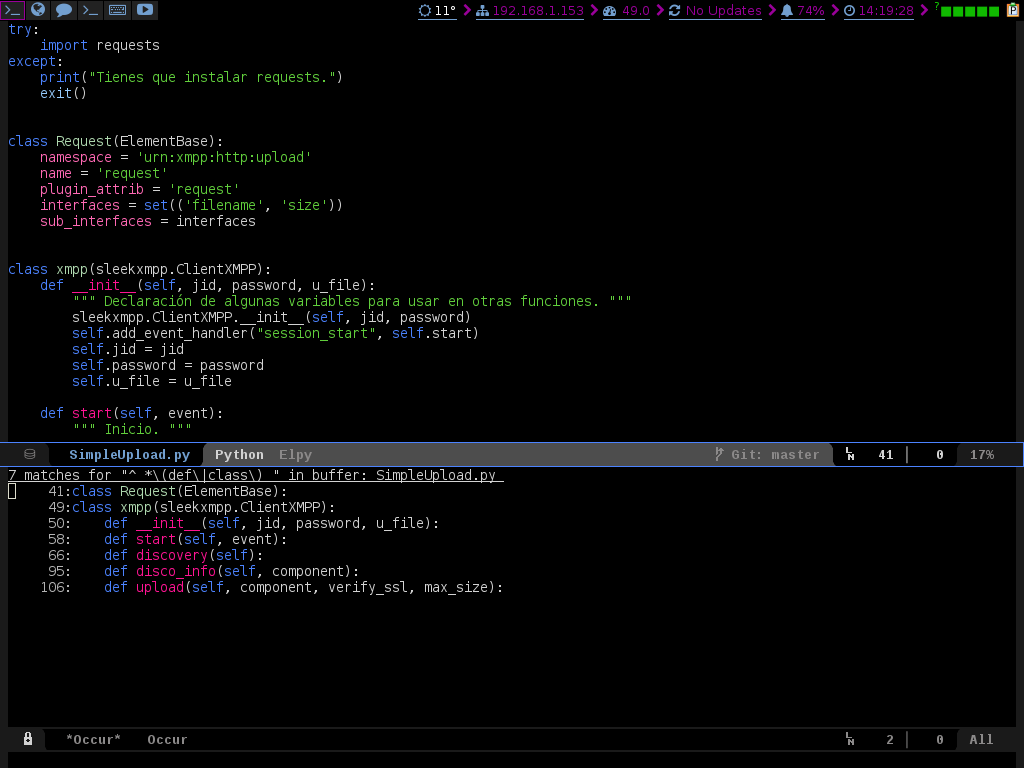Image resolution: width=1024 pixels, height=768 pixels.
Task: Click Elpy minor mode in modeline
Action: pyautogui.click(x=295, y=455)
